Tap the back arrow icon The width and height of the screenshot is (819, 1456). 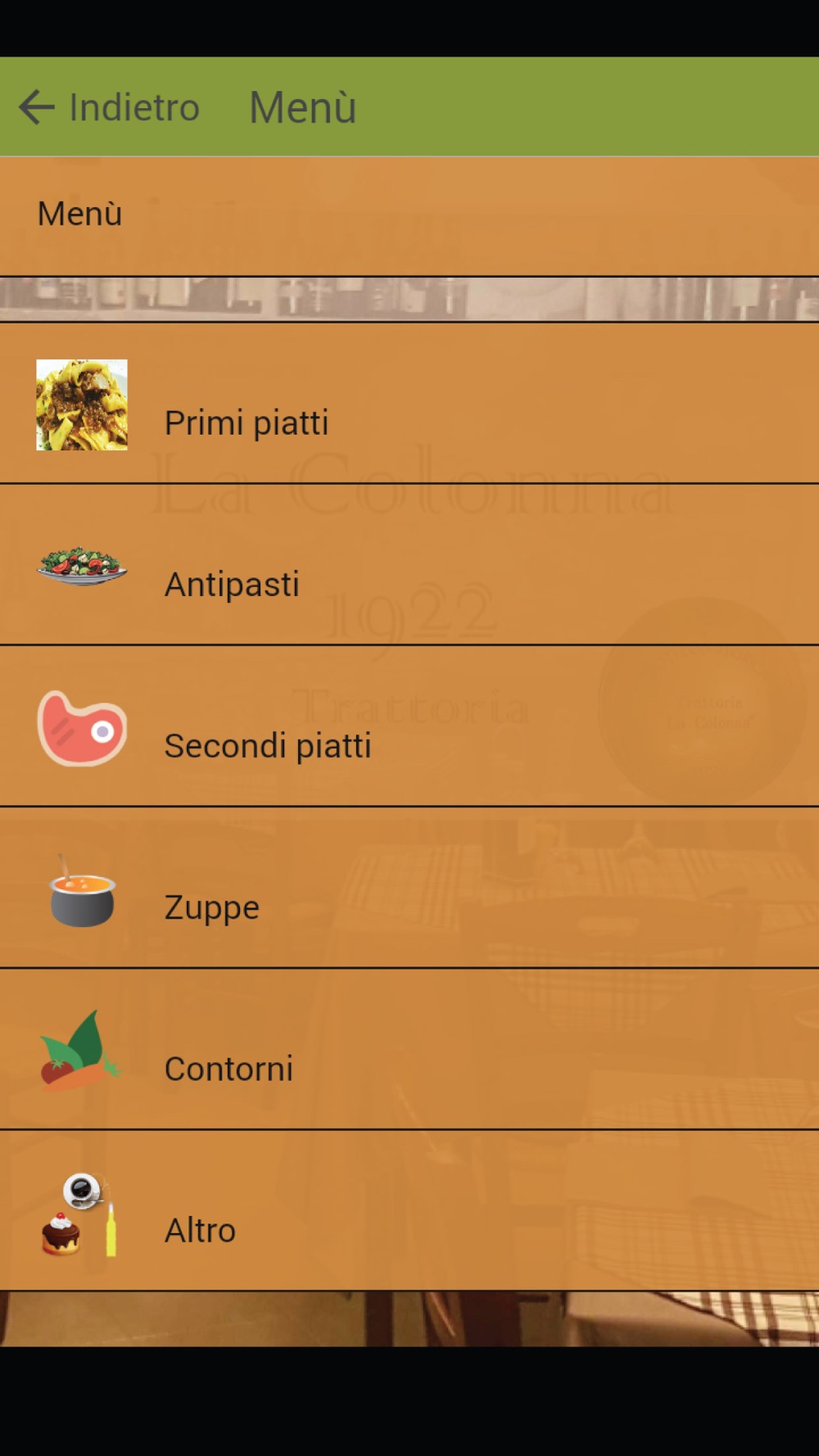point(37,107)
